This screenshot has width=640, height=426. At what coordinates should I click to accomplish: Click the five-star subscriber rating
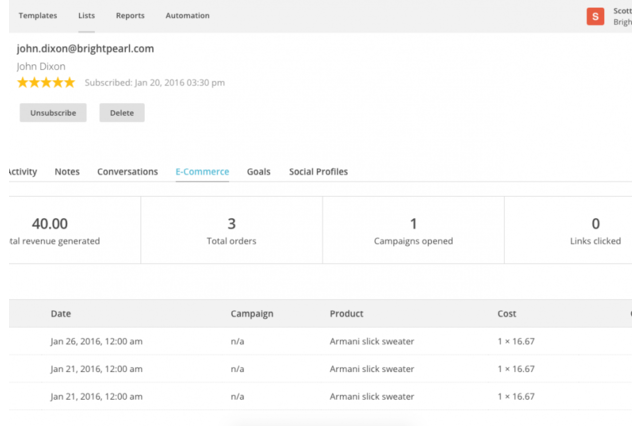46,83
